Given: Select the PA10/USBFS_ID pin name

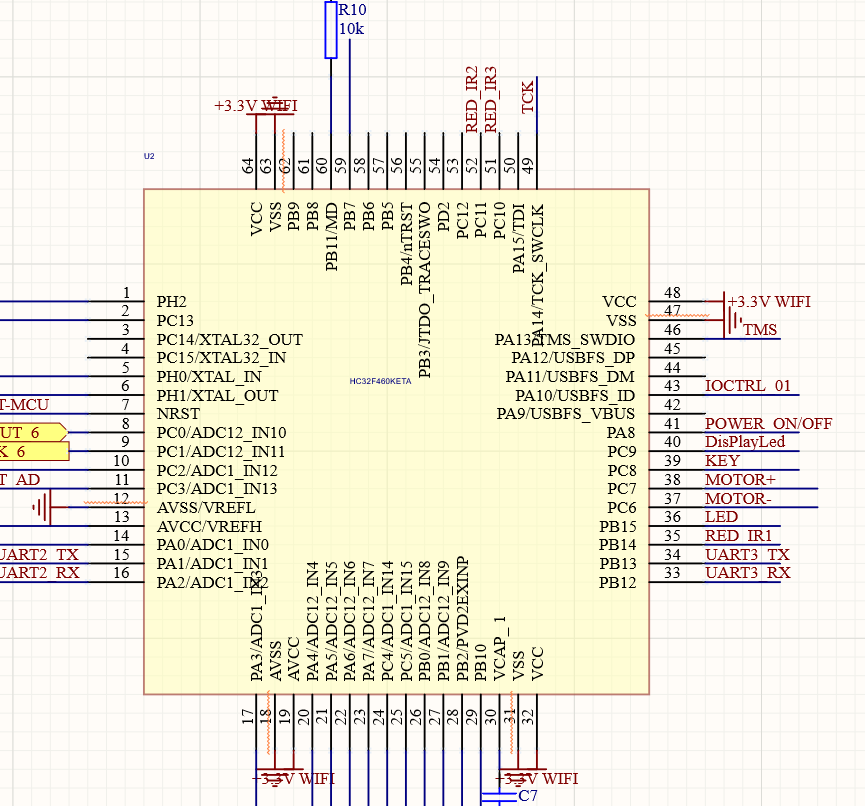Looking at the screenshot, I should (x=575, y=396).
